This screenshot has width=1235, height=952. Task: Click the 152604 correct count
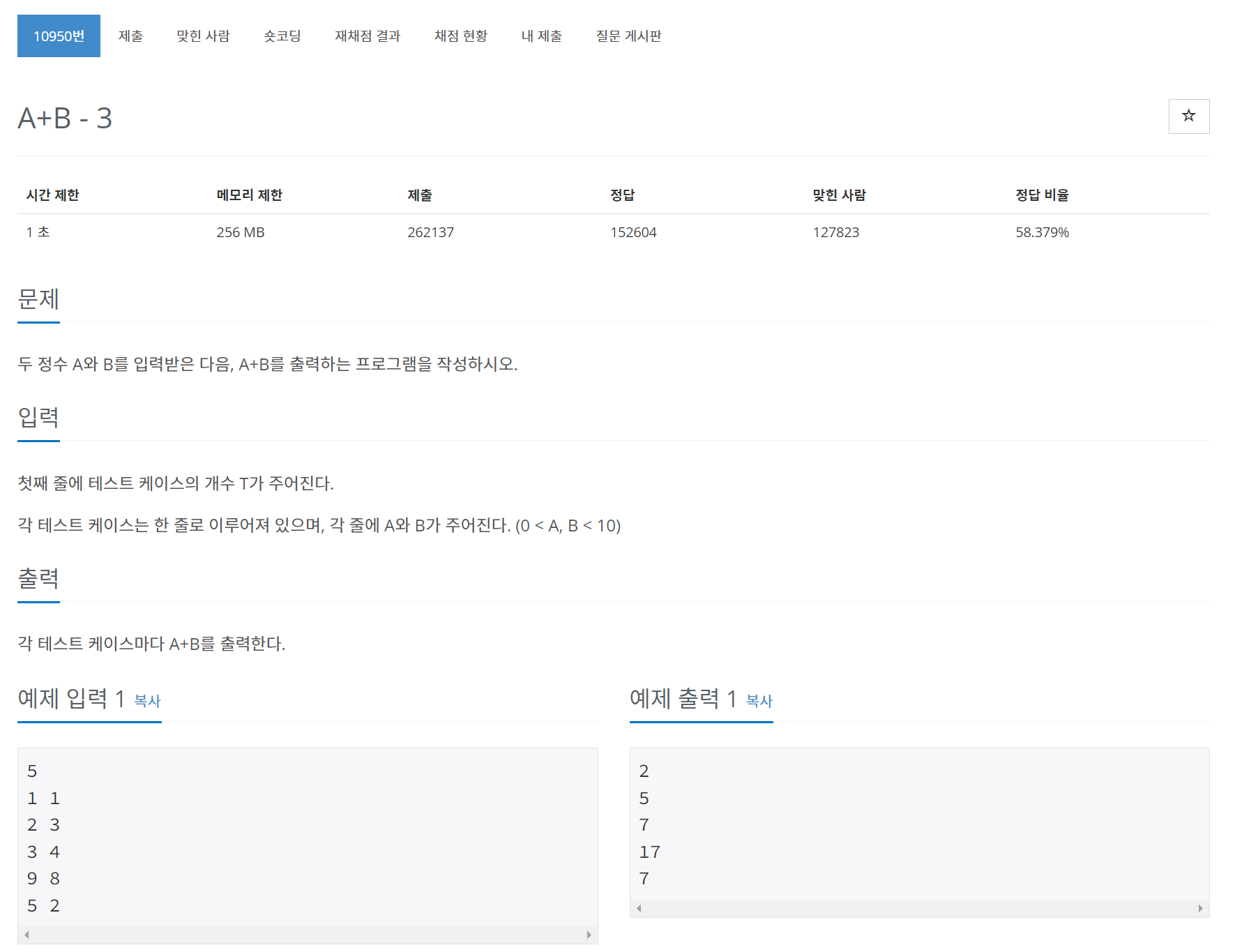633,232
